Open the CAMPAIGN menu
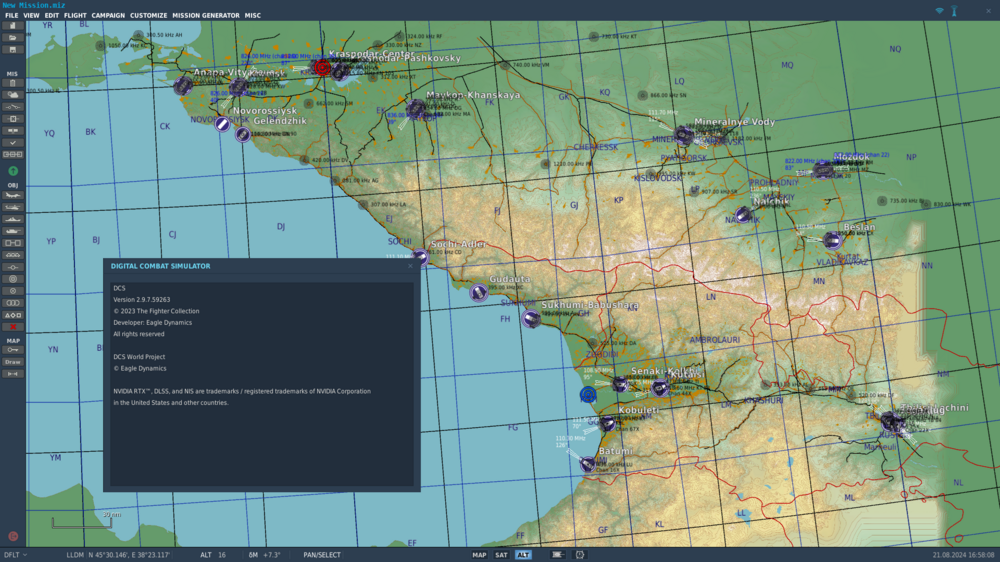The height and width of the screenshot is (562, 1000). tap(108, 15)
